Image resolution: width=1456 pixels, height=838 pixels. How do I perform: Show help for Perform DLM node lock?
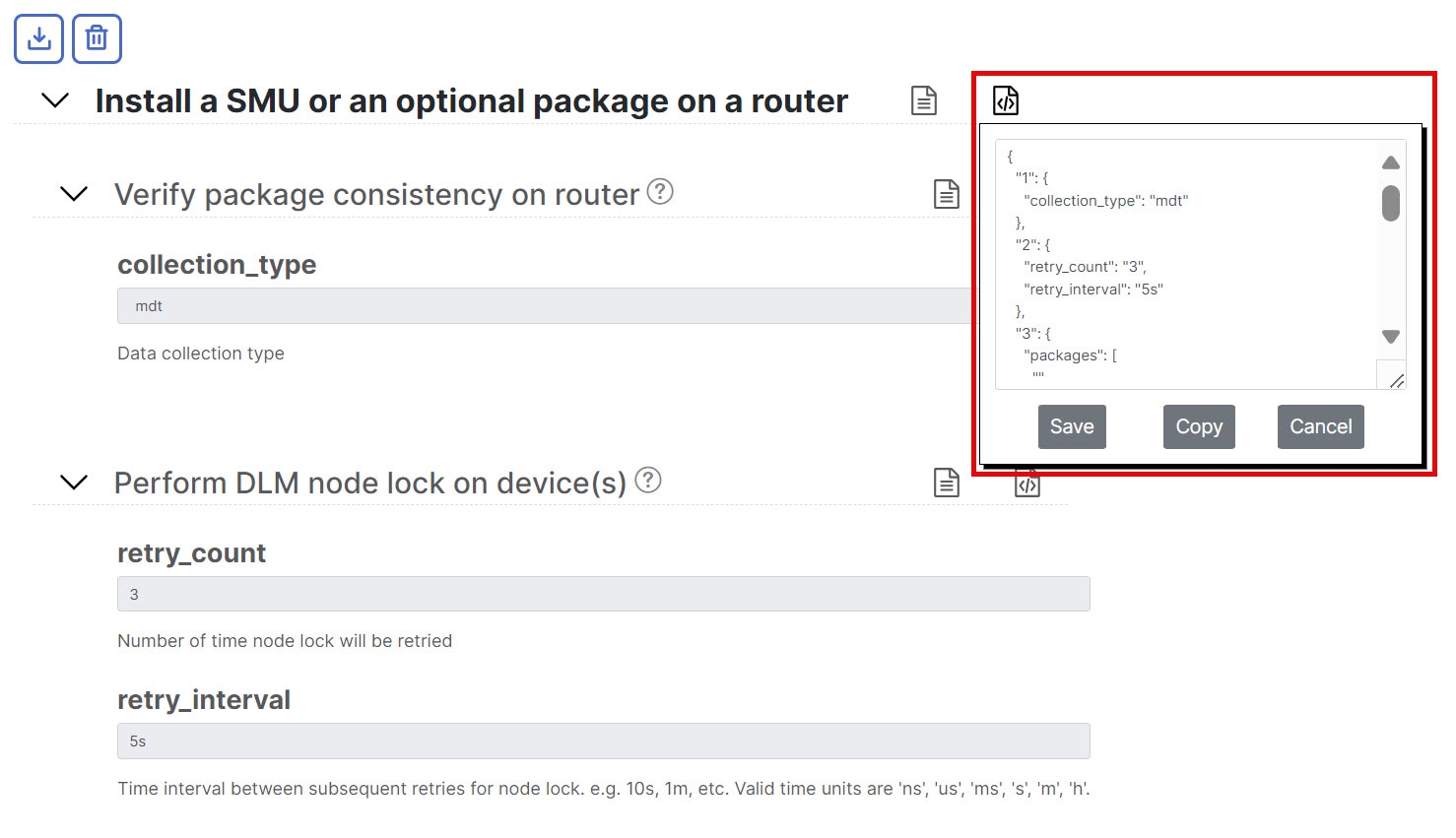point(648,480)
